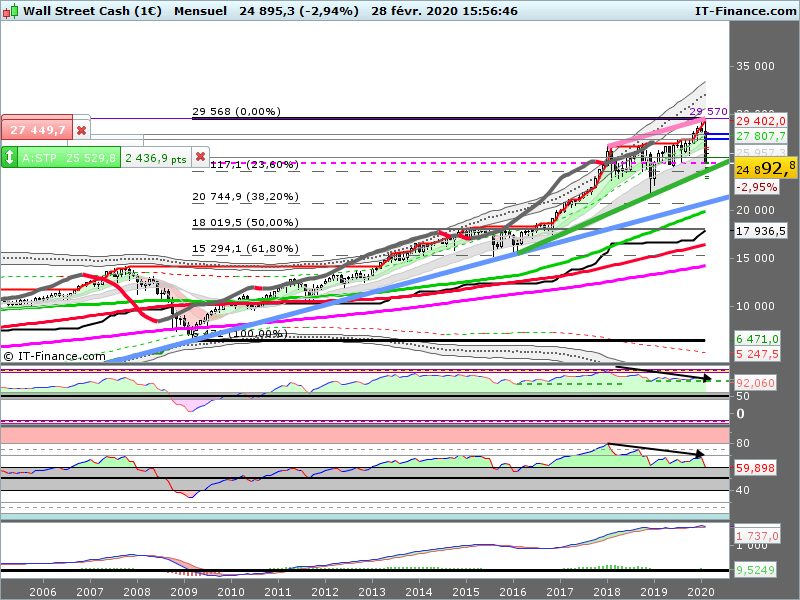Close the red 27 449,7 order label
Viewport: 800px width, 600px height.
pos(82,129)
